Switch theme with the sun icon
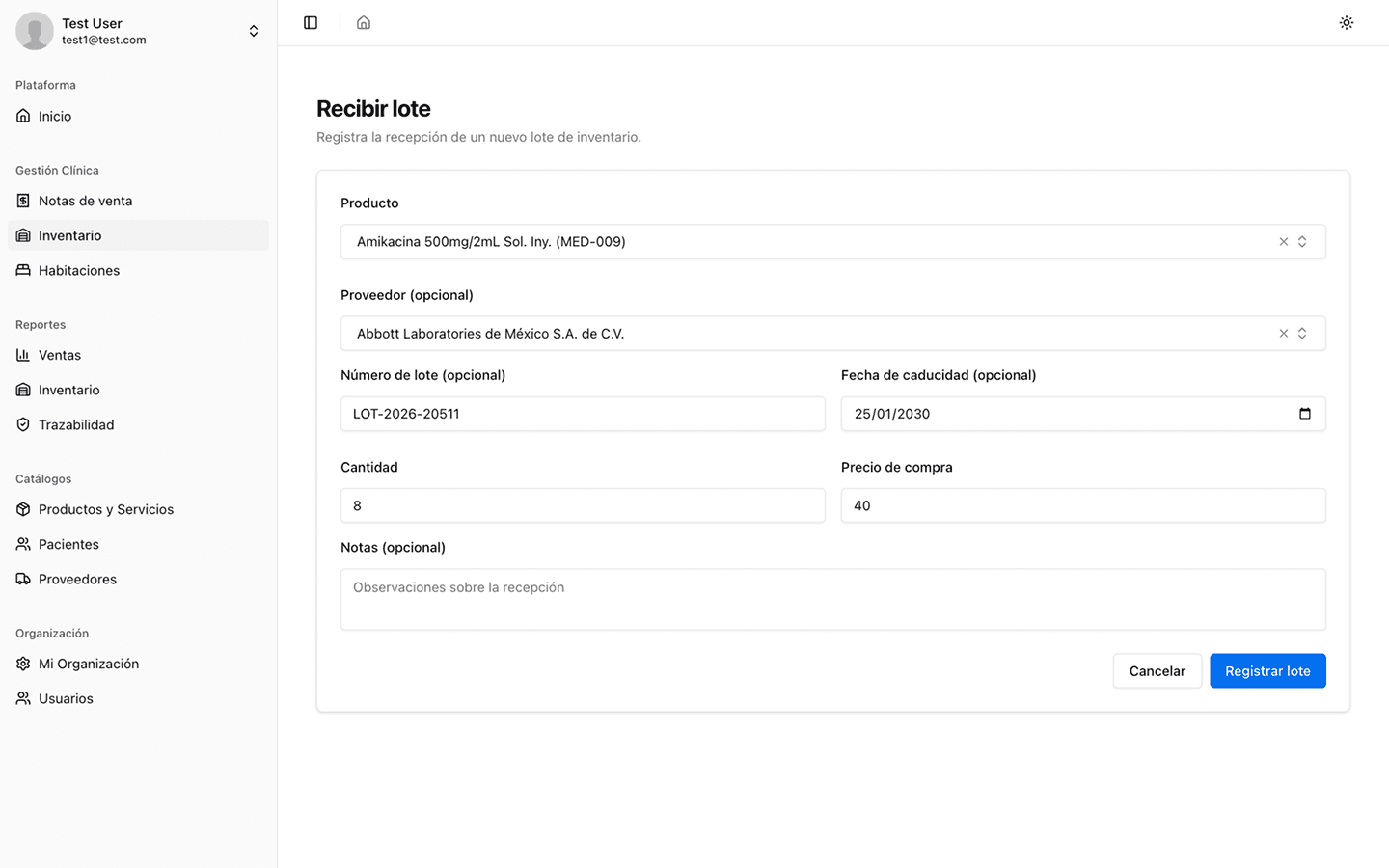This screenshot has width=1389, height=868. (1347, 22)
